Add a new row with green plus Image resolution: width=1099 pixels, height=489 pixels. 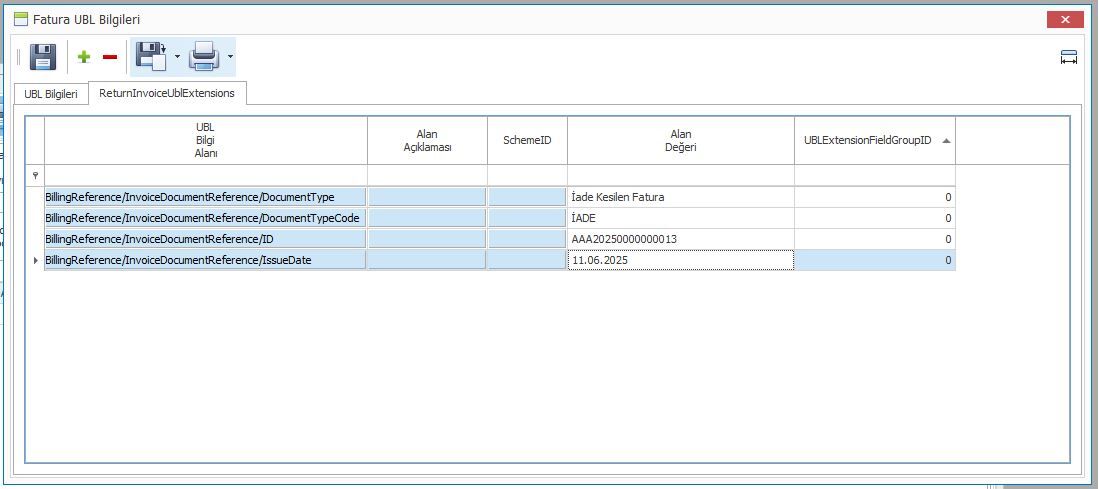84,57
